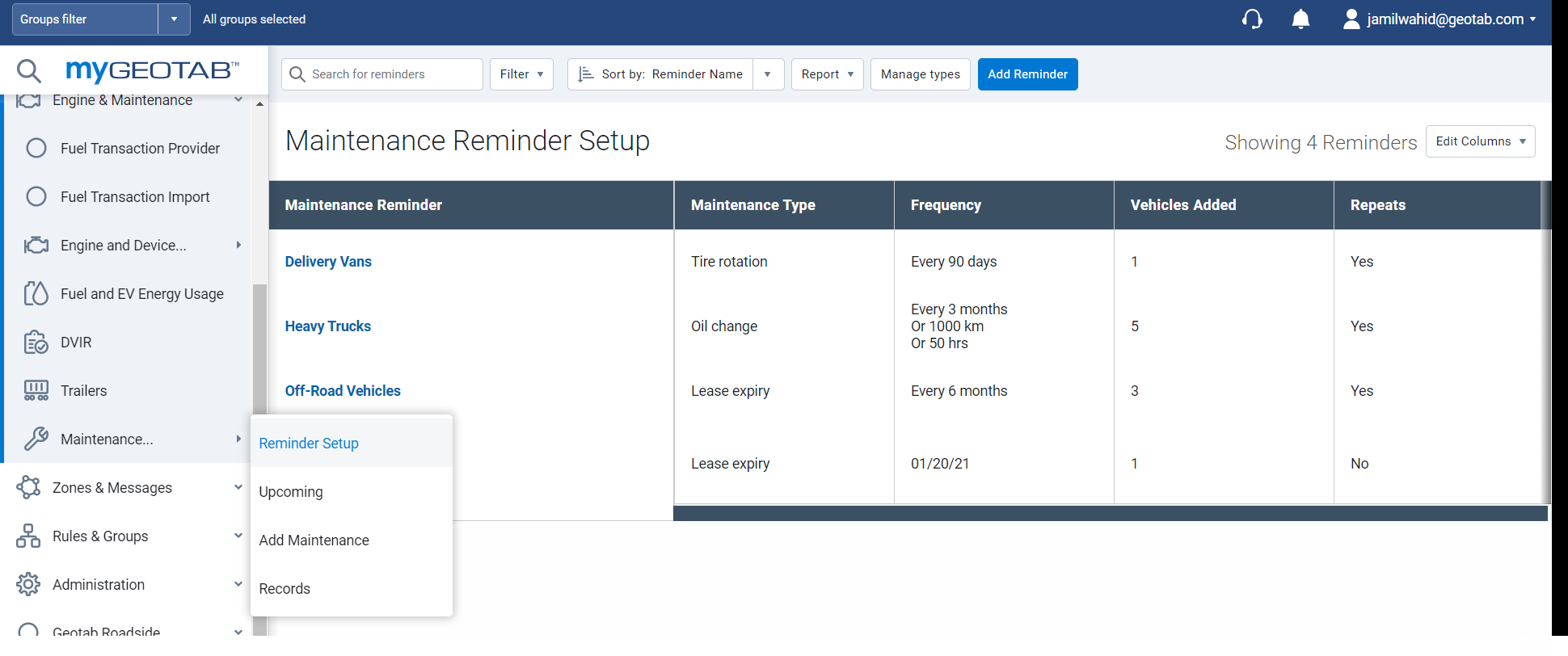Viewport: 1568px width, 656px height.
Task: Select Add Maintenance in the submenu
Action: [314, 540]
